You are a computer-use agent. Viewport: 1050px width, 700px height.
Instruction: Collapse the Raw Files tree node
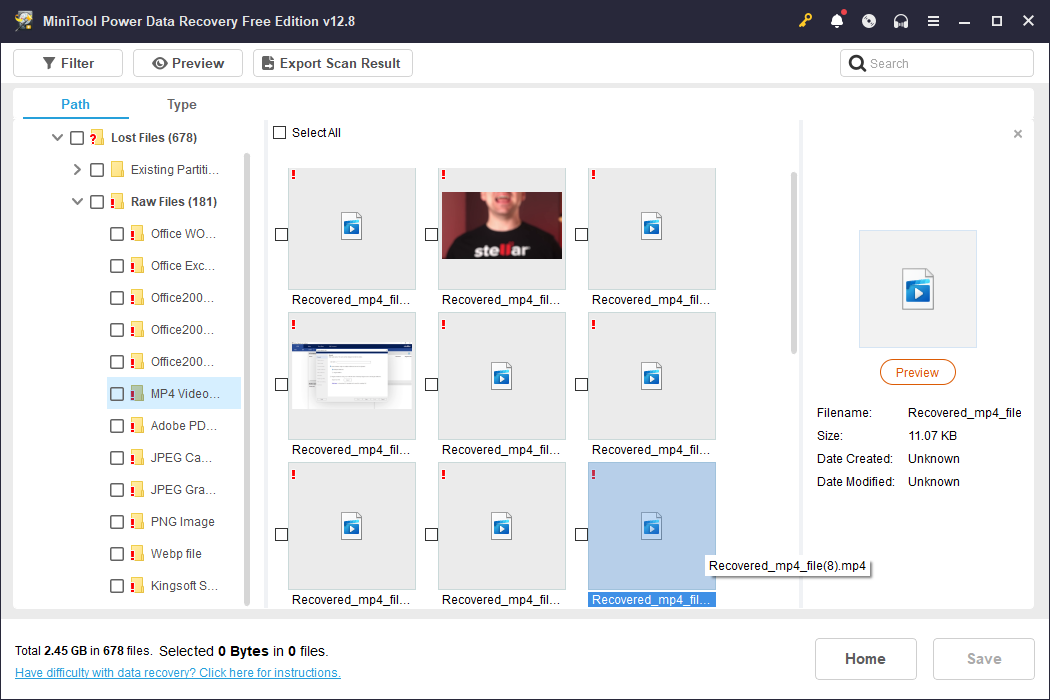[x=77, y=201]
